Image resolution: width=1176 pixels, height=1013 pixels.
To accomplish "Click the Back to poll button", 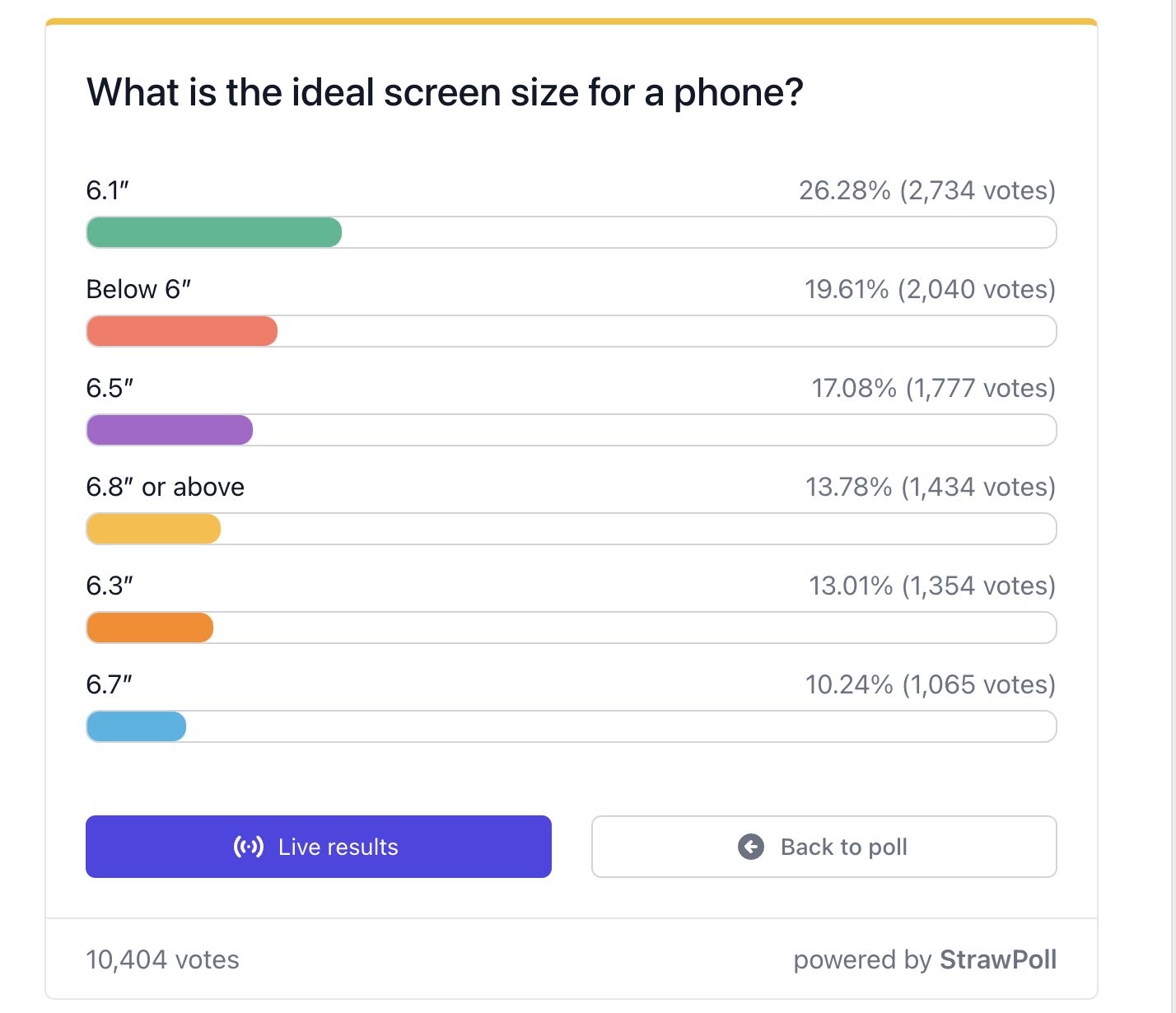I will click(x=824, y=847).
